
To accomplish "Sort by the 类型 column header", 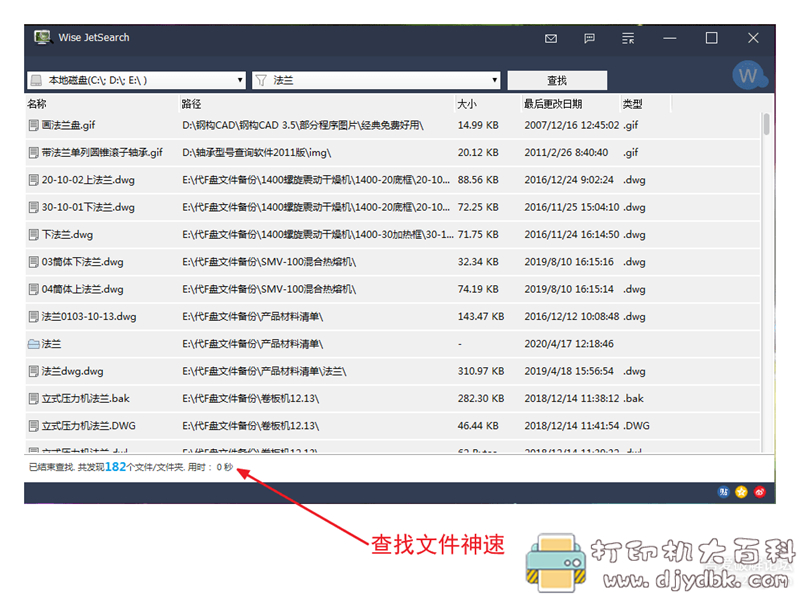I will pyautogui.click(x=632, y=104).
